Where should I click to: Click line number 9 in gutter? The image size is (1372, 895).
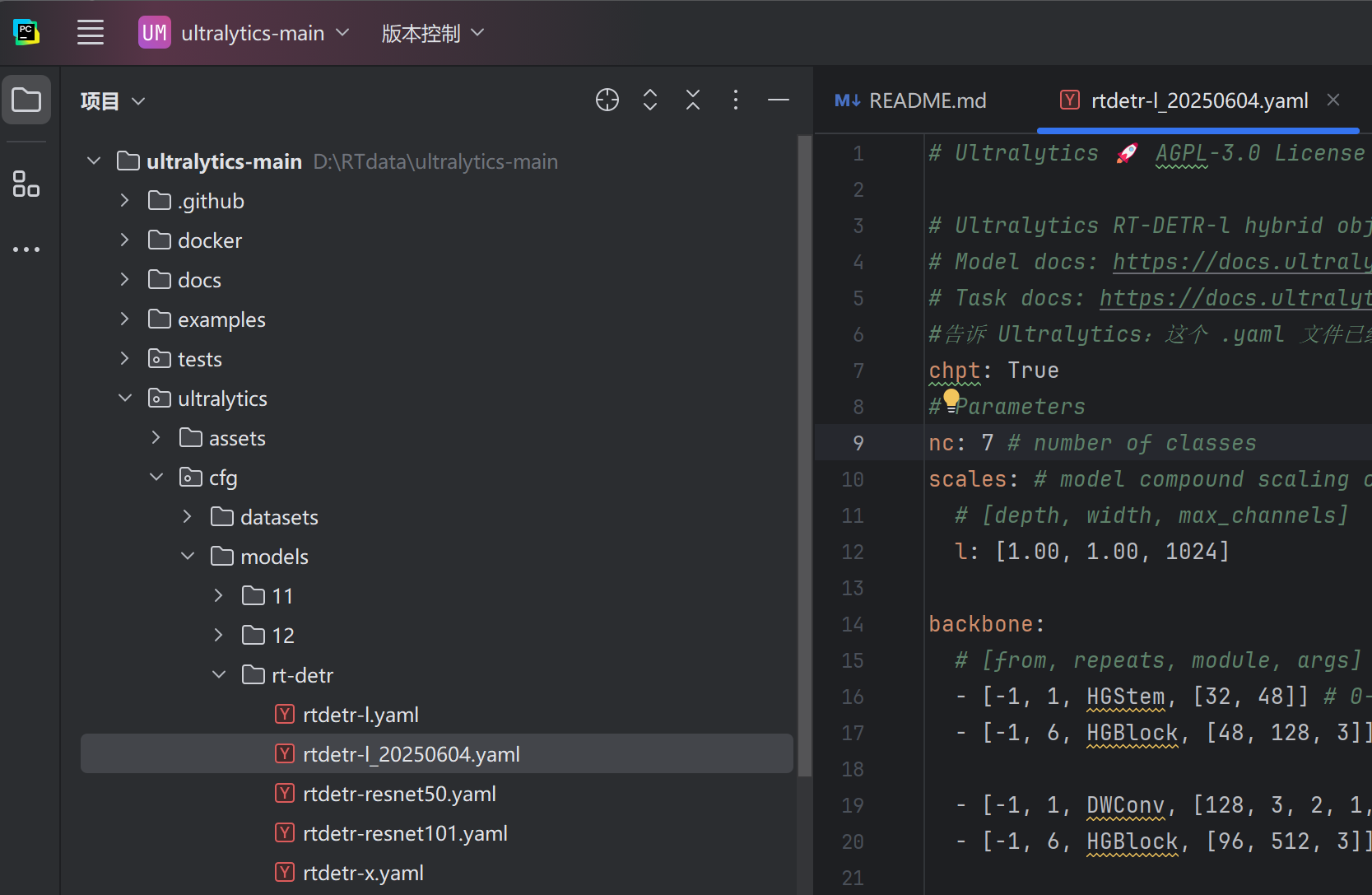[x=858, y=443]
